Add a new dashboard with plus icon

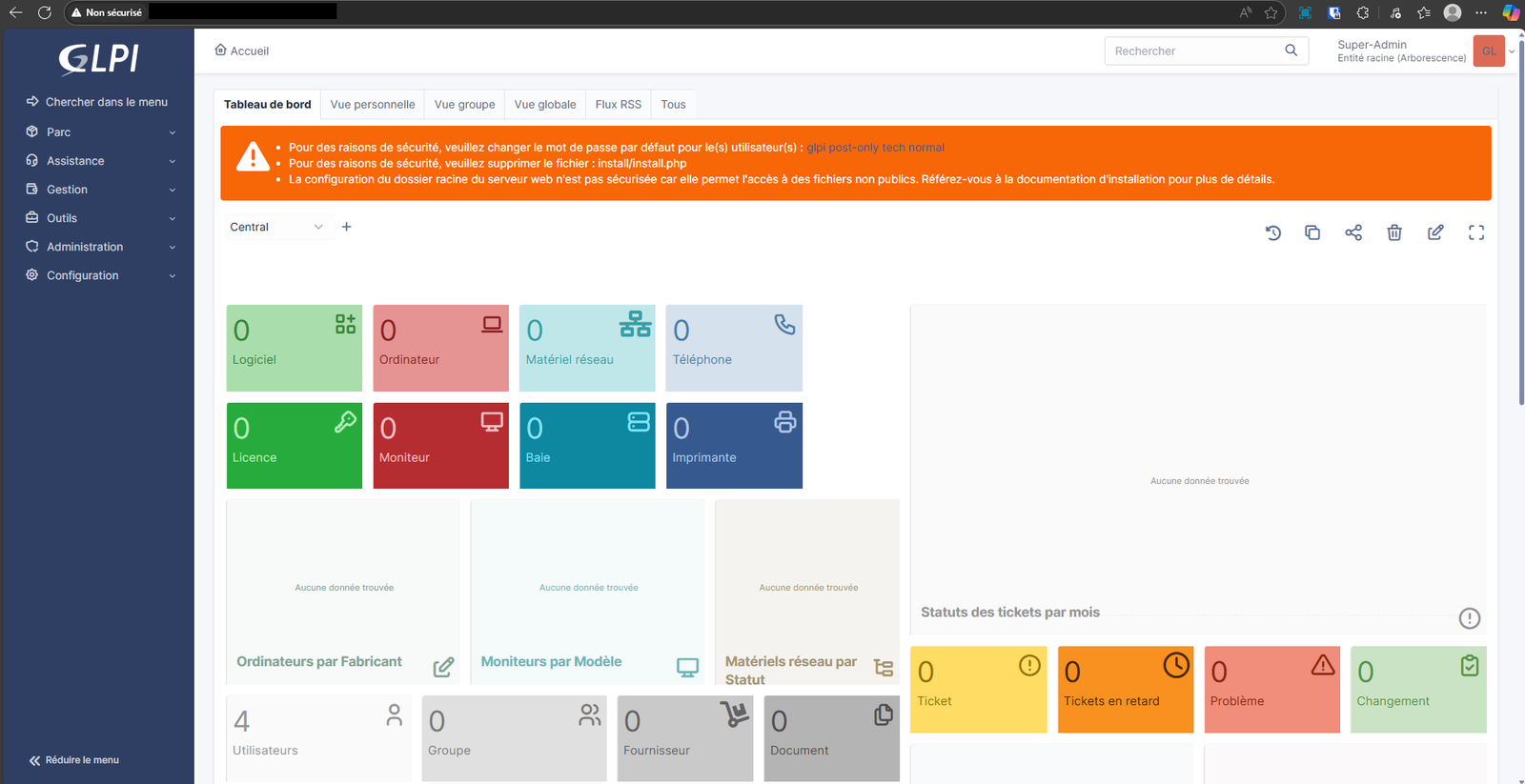click(x=347, y=227)
